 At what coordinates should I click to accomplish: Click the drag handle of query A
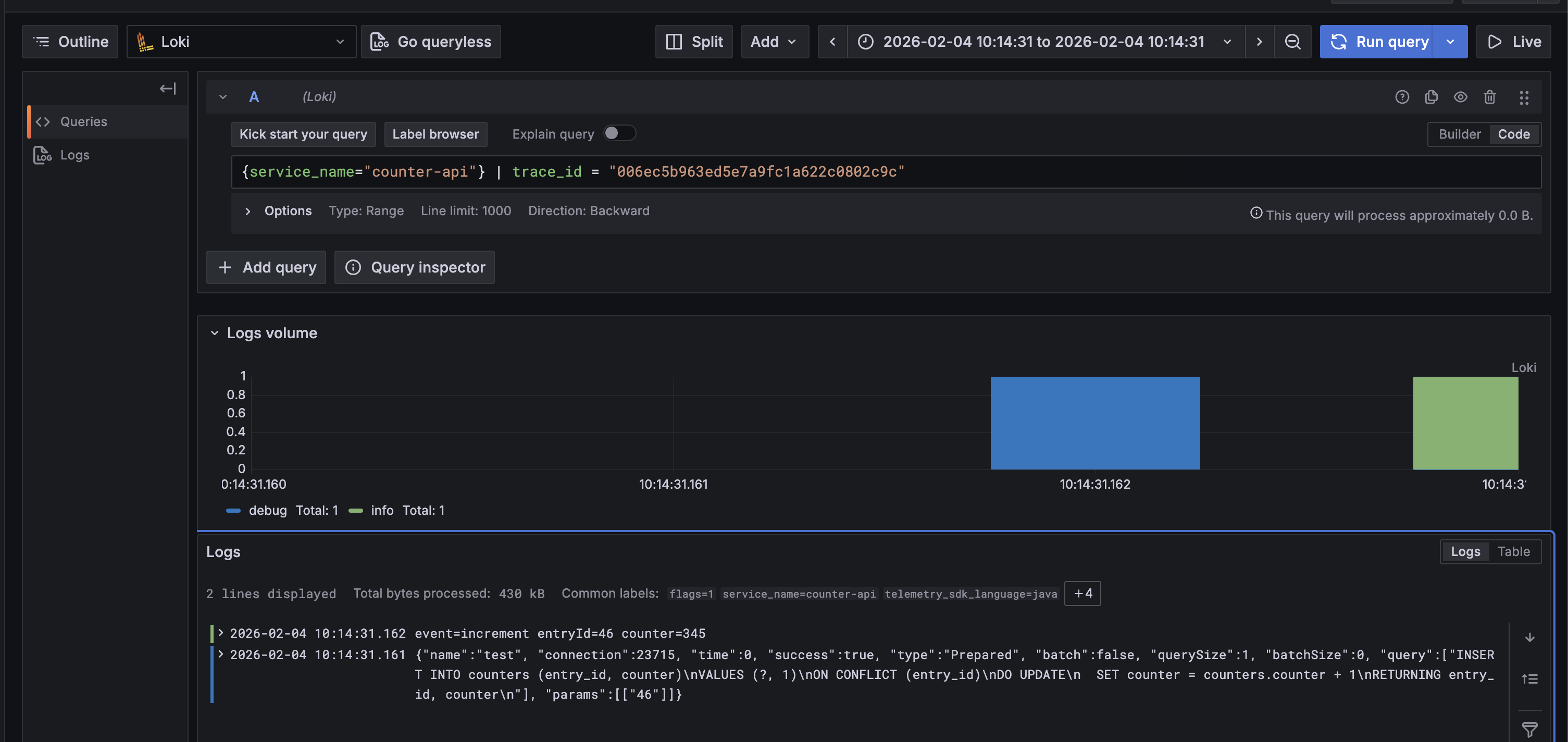click(x=1524, y=97)
